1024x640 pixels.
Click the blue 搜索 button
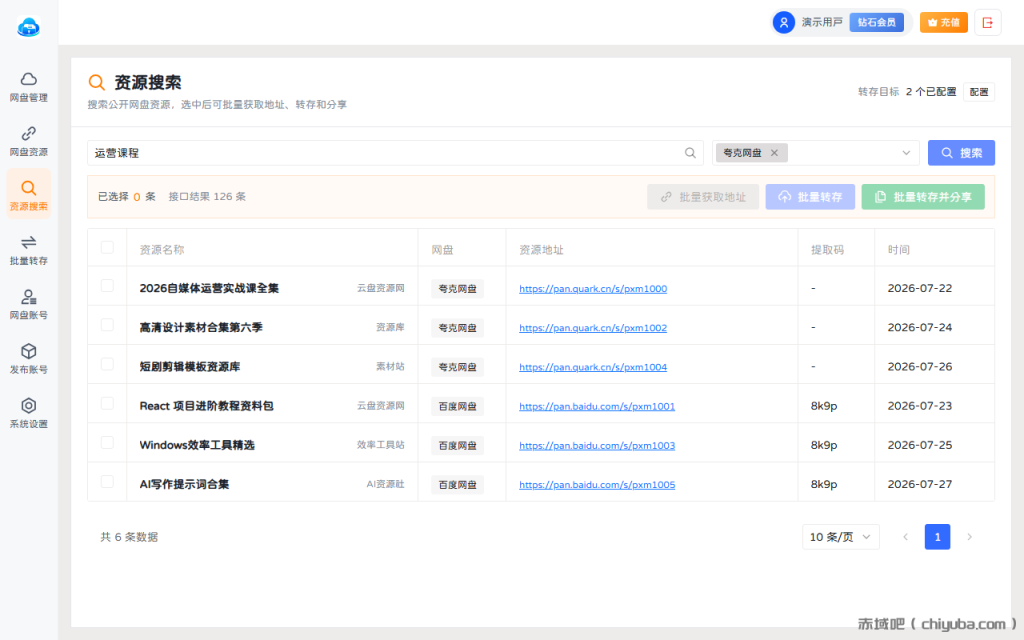[x=961, y=153]
